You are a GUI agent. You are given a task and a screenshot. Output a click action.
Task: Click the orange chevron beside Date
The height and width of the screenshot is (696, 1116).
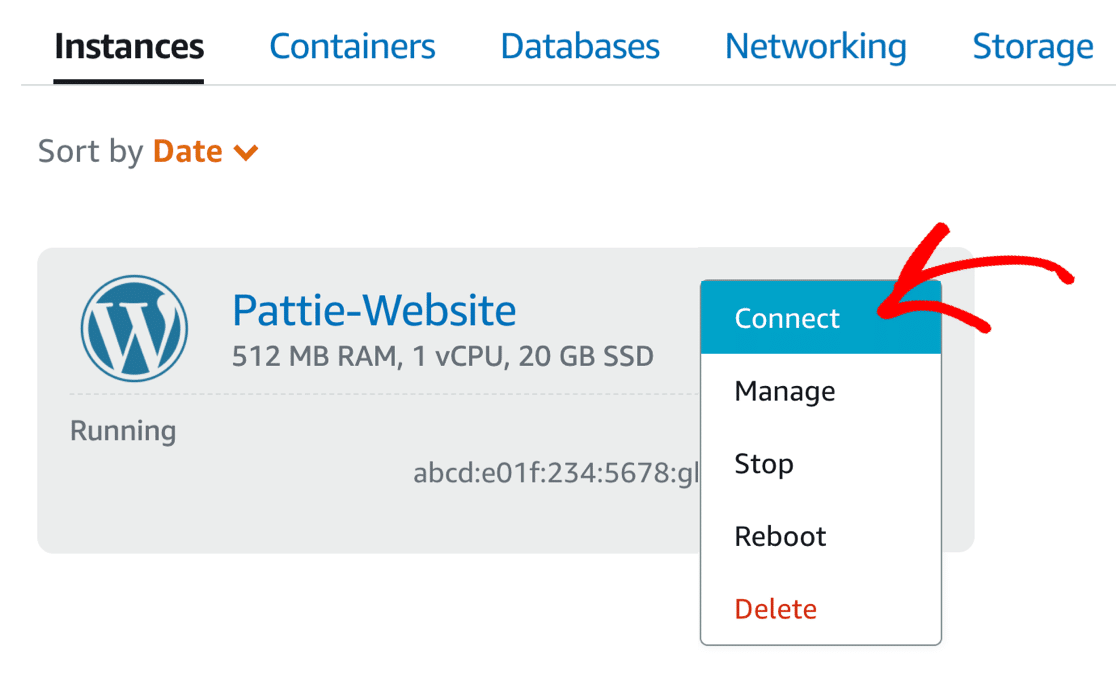click(x=246, y=153)
